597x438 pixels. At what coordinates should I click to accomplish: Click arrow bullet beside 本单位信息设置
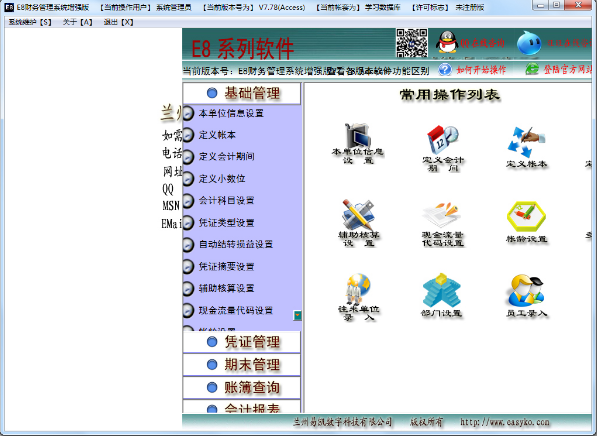click(188, 113)
